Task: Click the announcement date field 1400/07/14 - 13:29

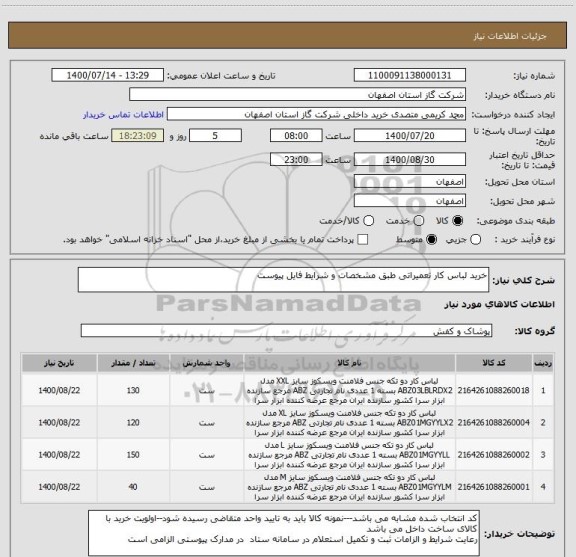Action: pyautogui.click(x=108, y=75)
